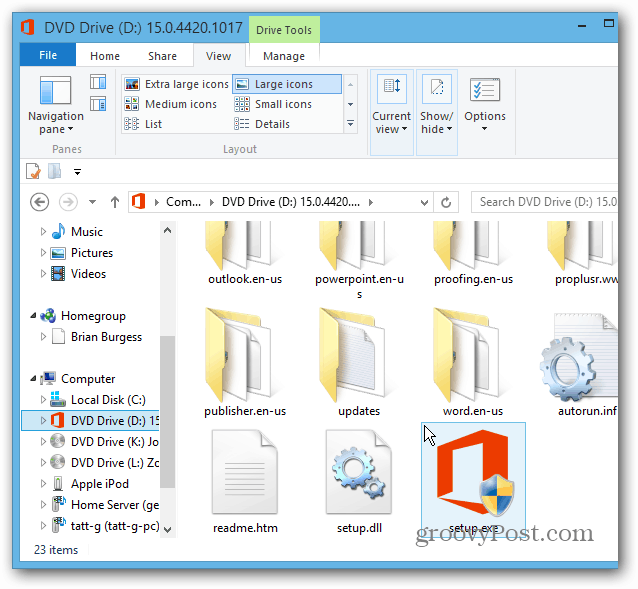Image resolution: width=638 pixels, height=589 pixels.
Task: Expand the layout gallery more arrow
Action: (x=350, y=123)
